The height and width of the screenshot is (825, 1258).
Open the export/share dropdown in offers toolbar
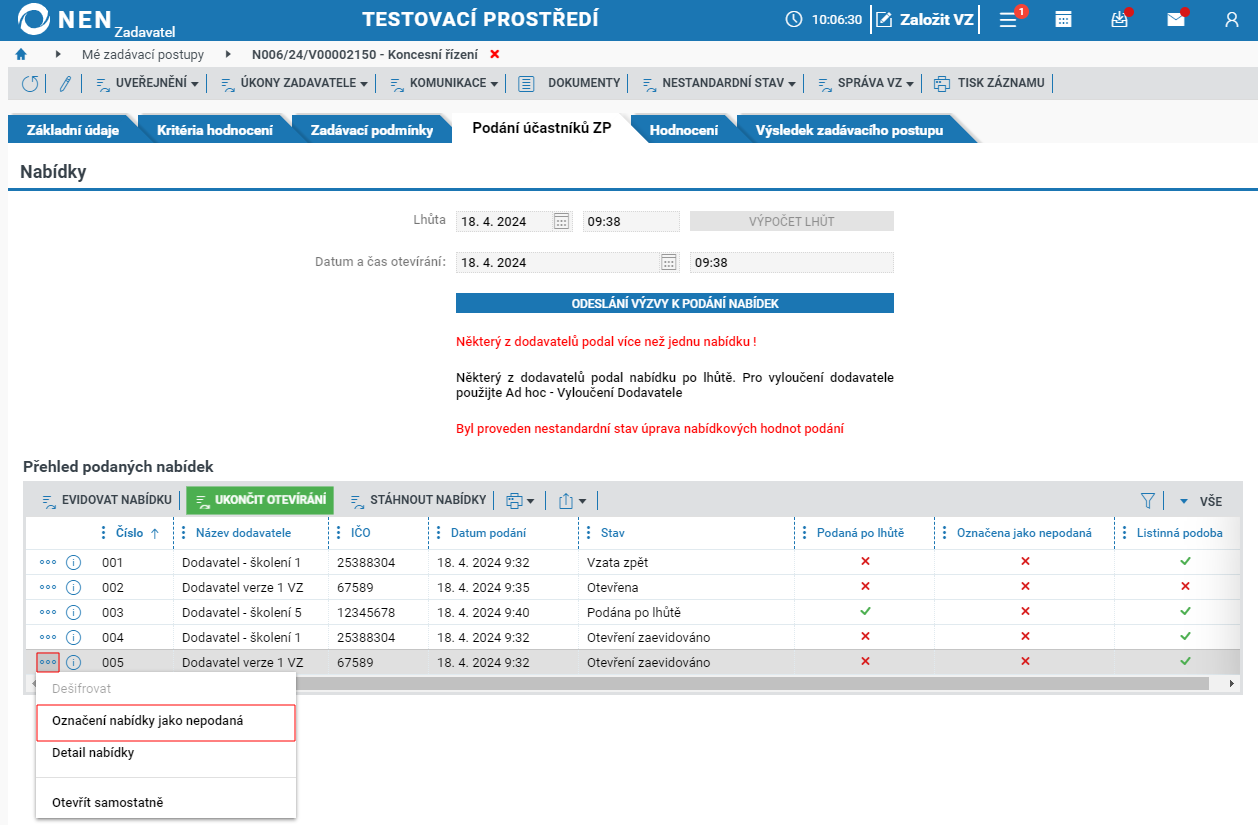[x=572, y=500]
